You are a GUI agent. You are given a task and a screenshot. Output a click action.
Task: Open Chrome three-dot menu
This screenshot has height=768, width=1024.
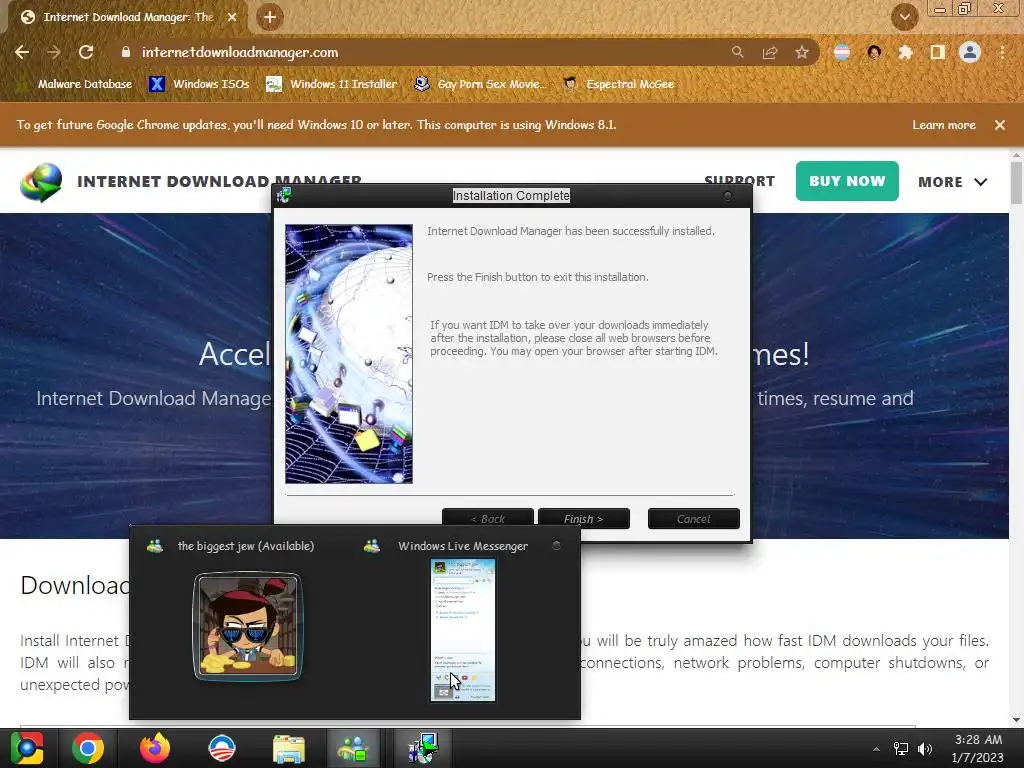click(1002, 52)
